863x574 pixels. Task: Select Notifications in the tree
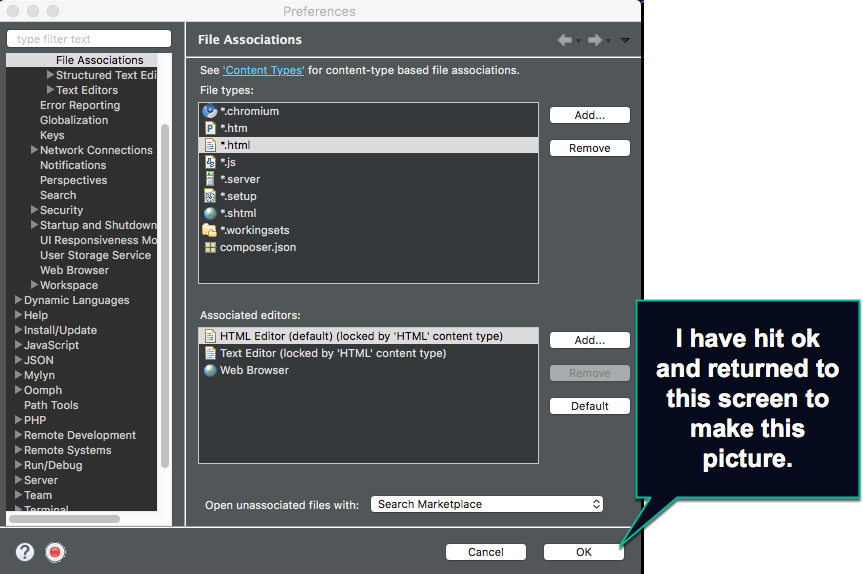pos(73,165)
